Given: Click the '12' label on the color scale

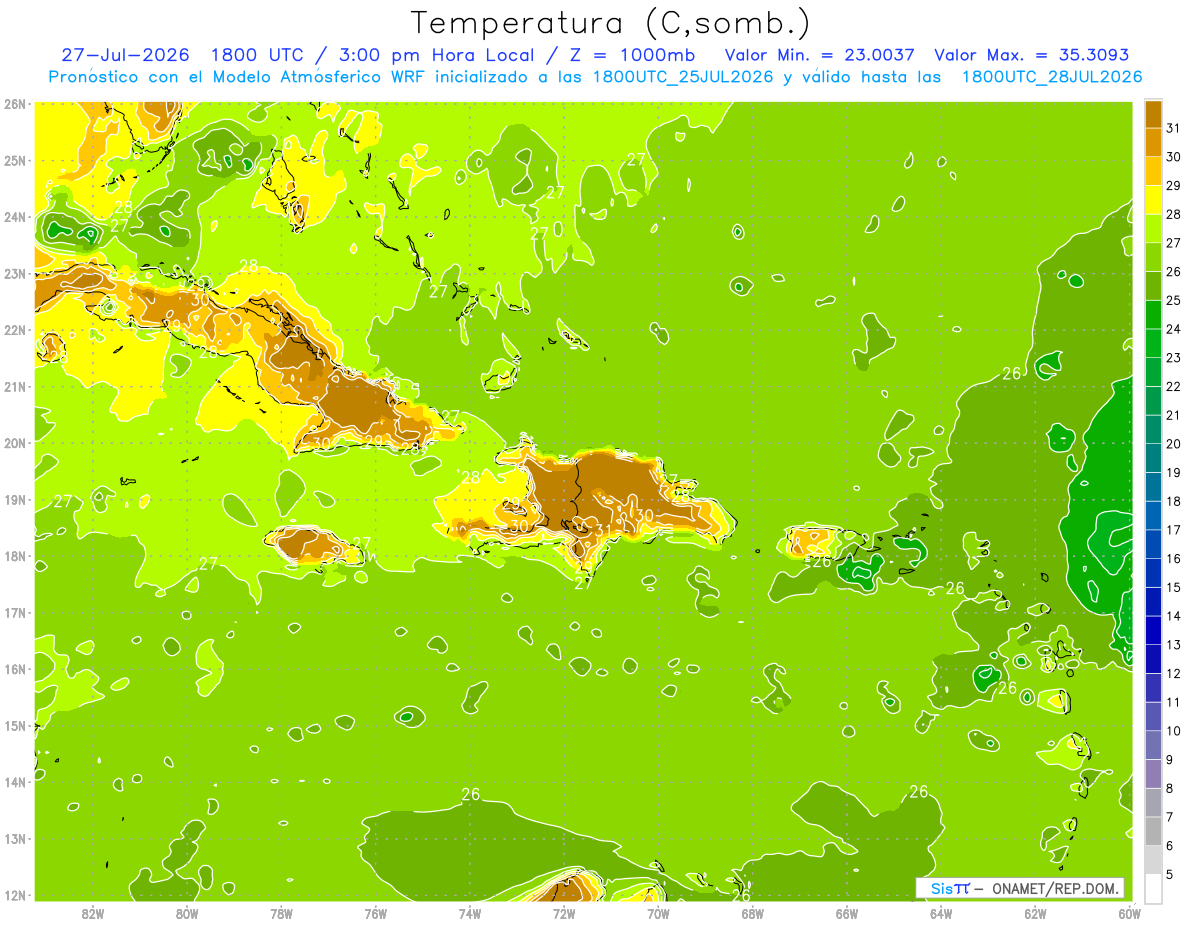Looking at the screenshot, I should tap(1173, 673).
